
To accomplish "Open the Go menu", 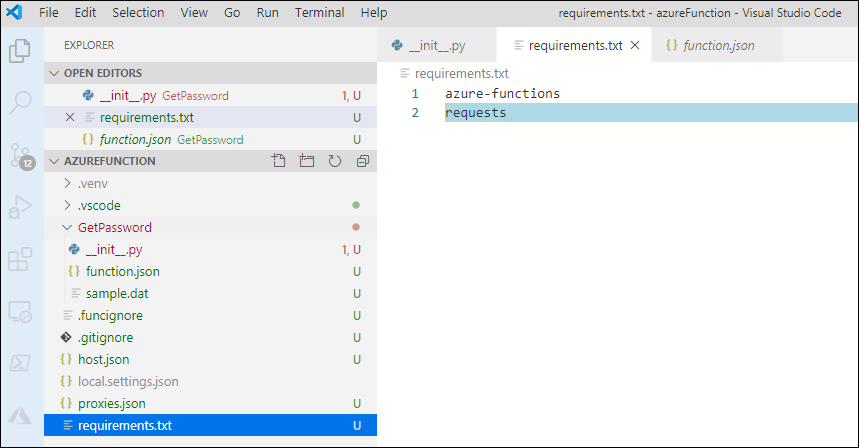I will pyautogui.click(x=232, y=13).
